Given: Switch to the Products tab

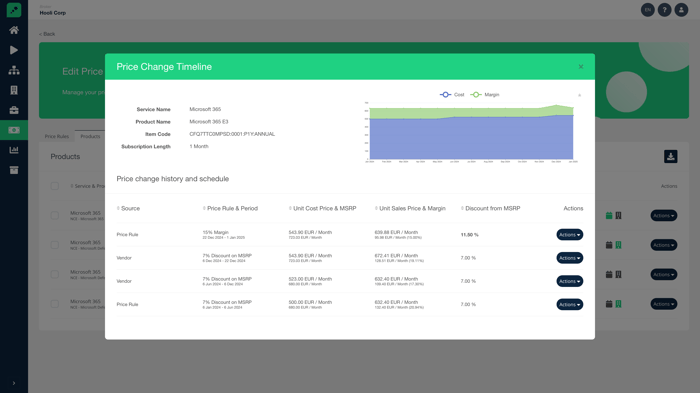Looking at the screenshot, I should 90,136.
